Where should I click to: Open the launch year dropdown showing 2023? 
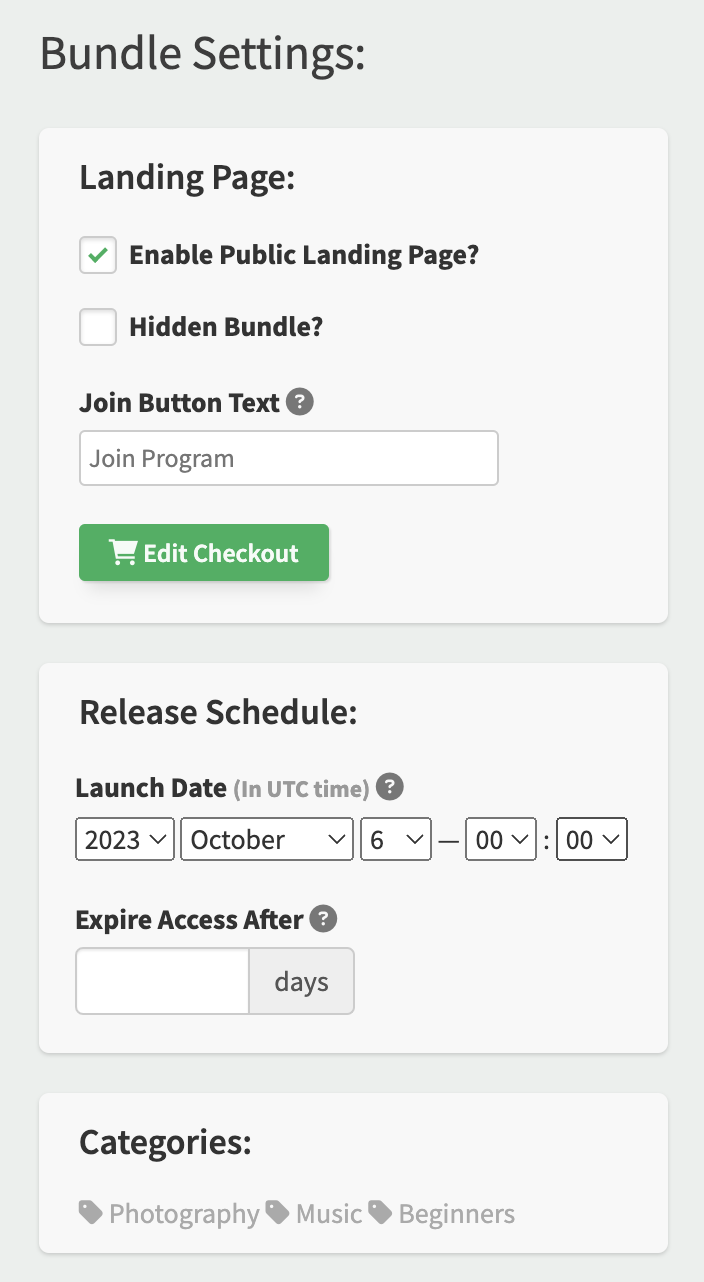[x=125, y=840]
